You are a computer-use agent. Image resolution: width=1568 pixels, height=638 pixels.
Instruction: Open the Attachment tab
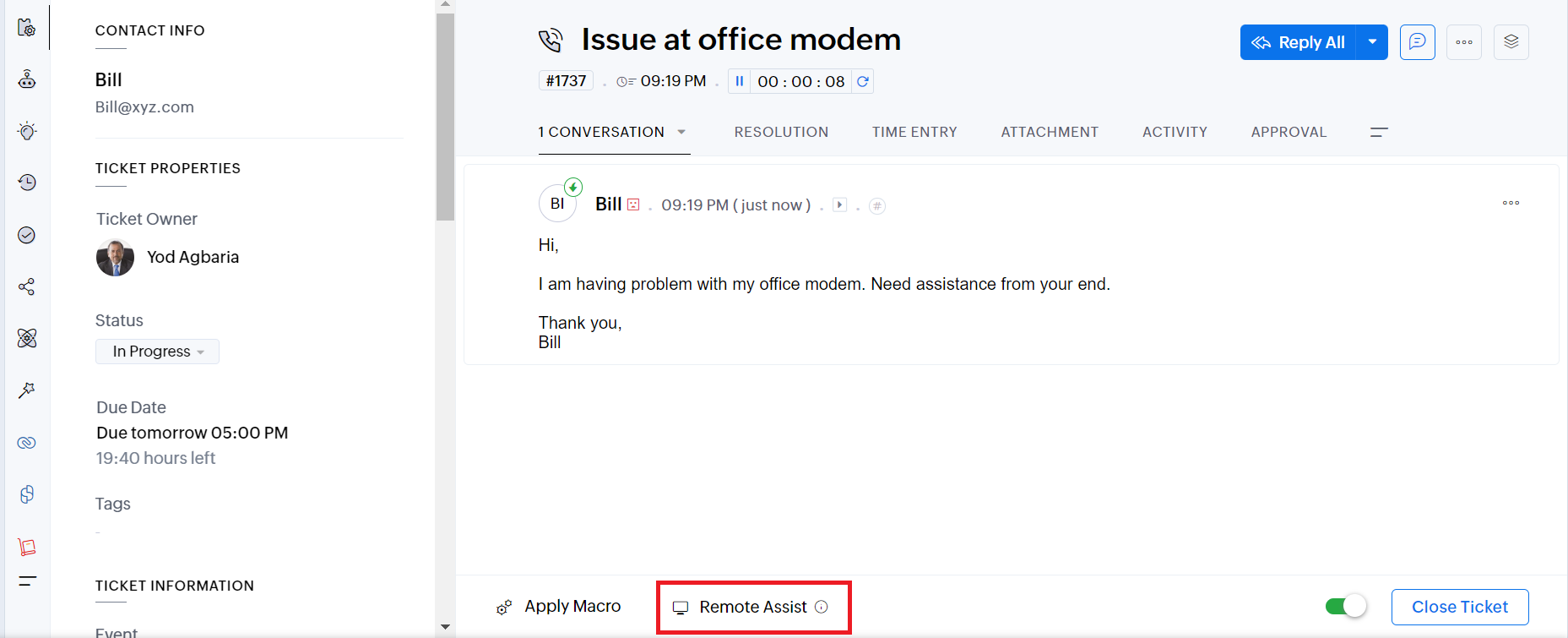[1050, 132]
